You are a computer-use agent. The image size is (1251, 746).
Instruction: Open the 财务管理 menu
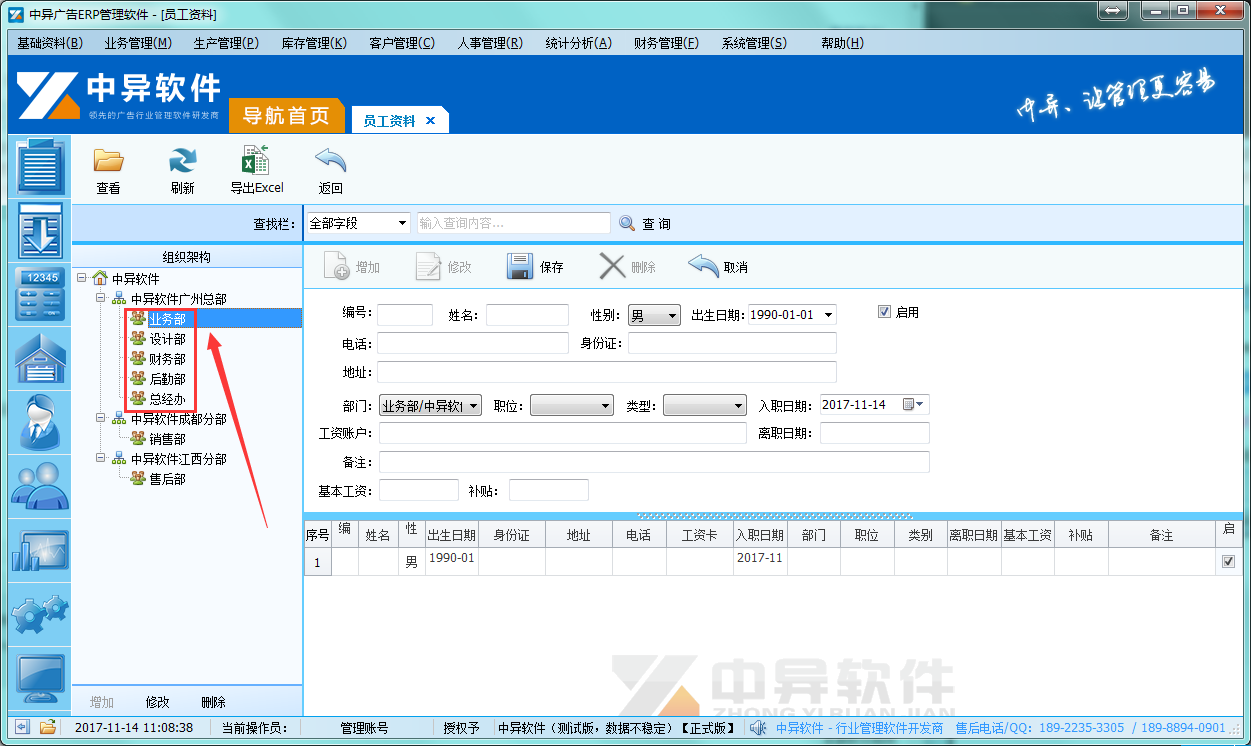pos(666,43)
